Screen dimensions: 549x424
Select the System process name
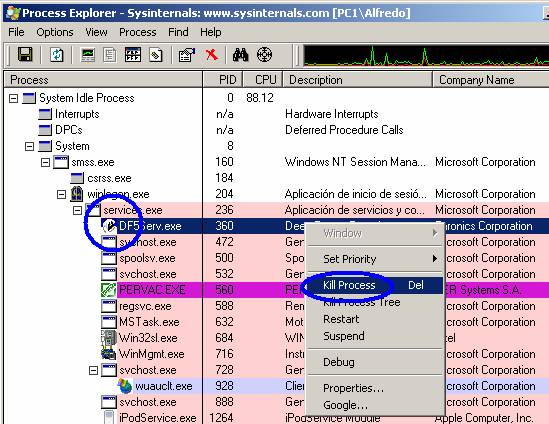coord(72,146)
